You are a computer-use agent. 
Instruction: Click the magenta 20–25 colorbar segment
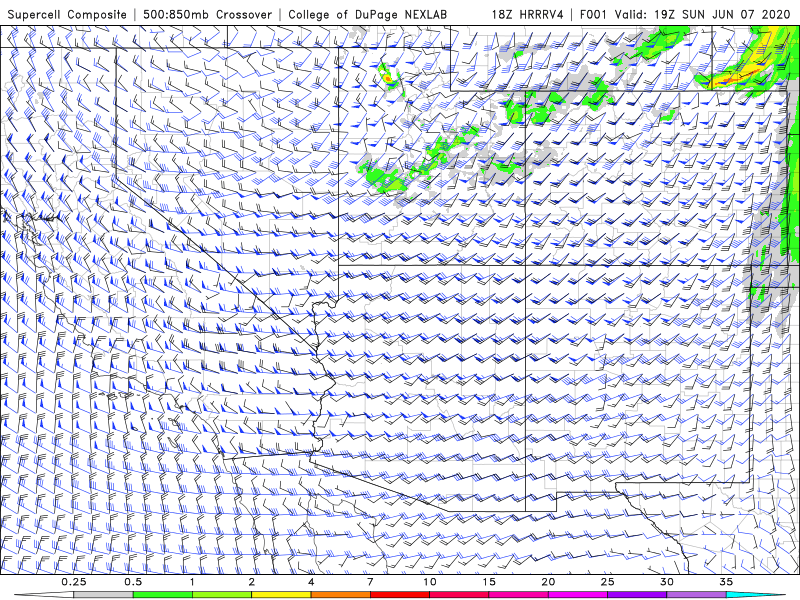[x=578, y=595]
